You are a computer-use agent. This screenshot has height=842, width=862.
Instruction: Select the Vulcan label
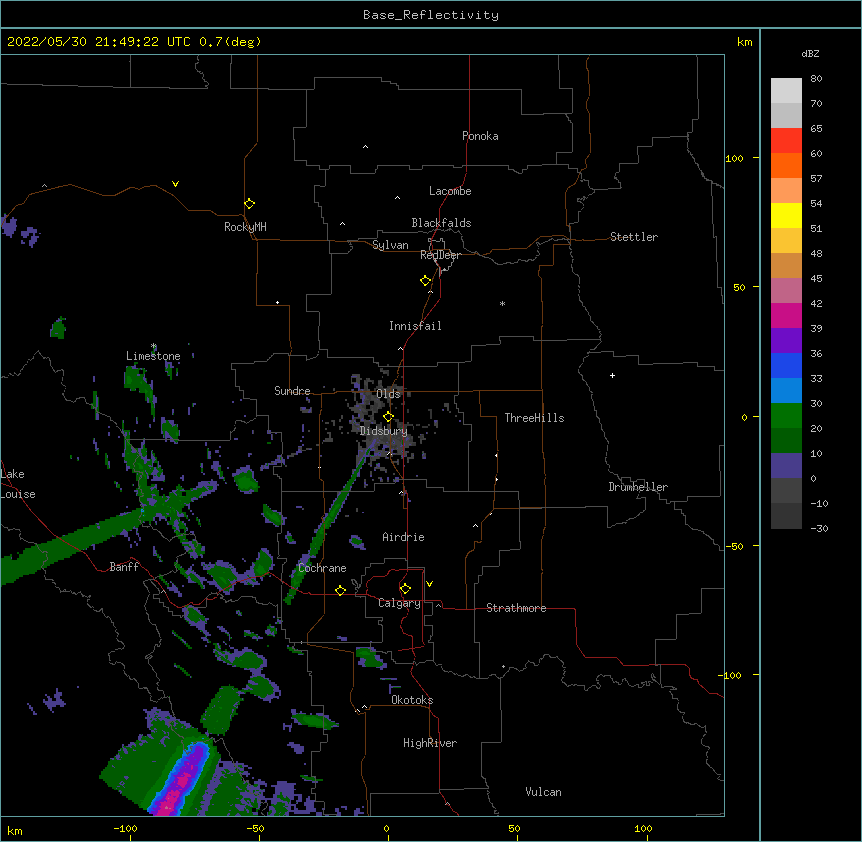[x=543, y=792]
